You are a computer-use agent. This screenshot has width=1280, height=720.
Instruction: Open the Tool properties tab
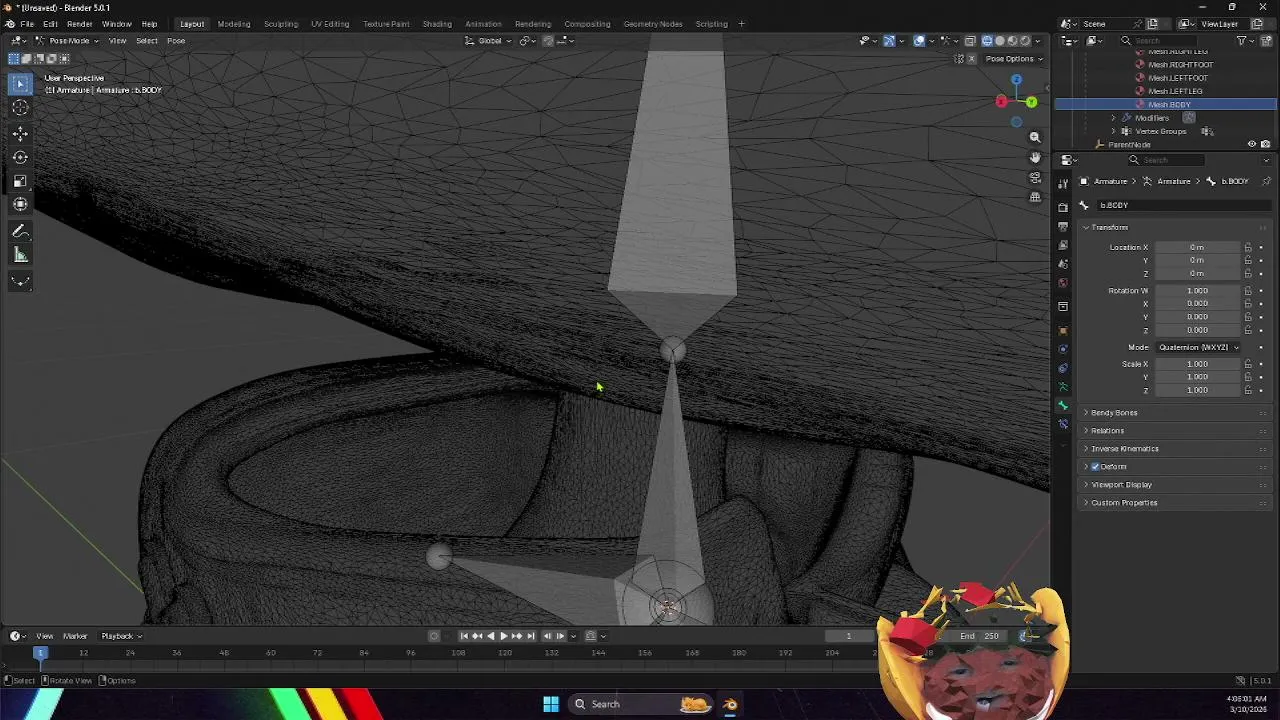(x=1063, y=182)
